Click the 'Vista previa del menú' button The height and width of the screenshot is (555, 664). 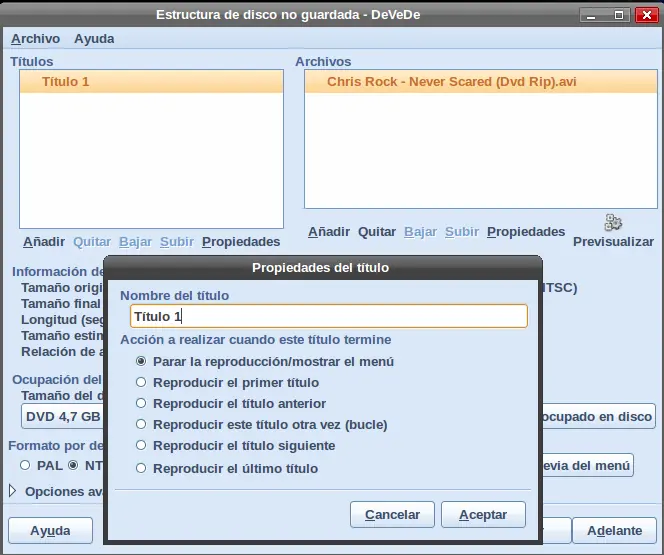coord(588,465)
